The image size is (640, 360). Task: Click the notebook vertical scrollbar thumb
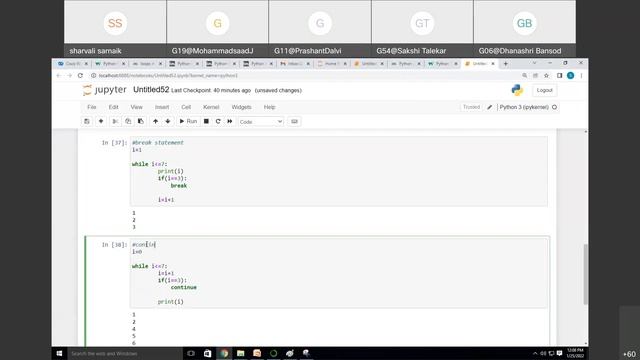(x=586, y=274)
